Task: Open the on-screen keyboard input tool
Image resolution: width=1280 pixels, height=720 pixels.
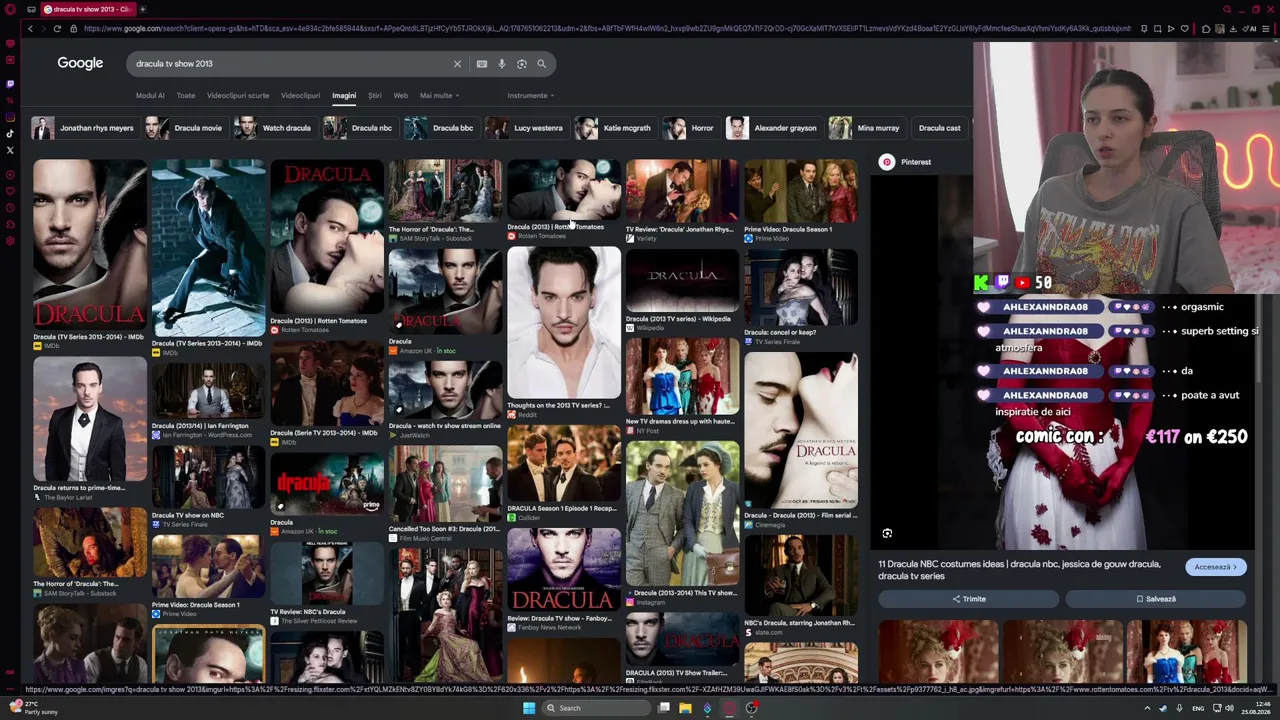Action: pyautogui.click(x=482, y=64)
